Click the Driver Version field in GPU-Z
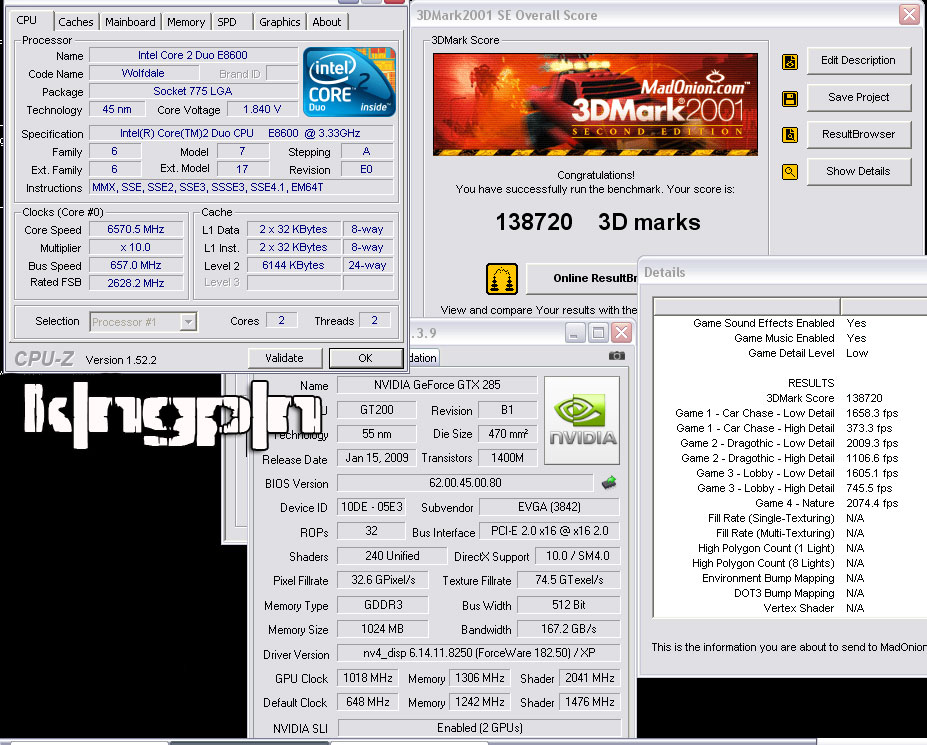 pos(479,653)
